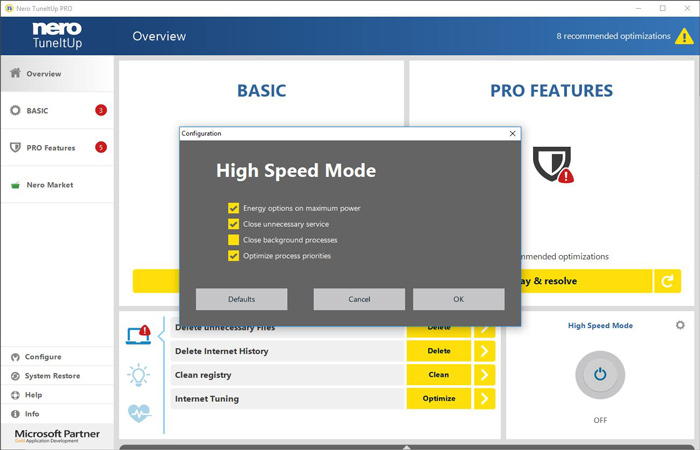
Task: Click the yellow warning triangle icon in header
Action: coord(684,36)
